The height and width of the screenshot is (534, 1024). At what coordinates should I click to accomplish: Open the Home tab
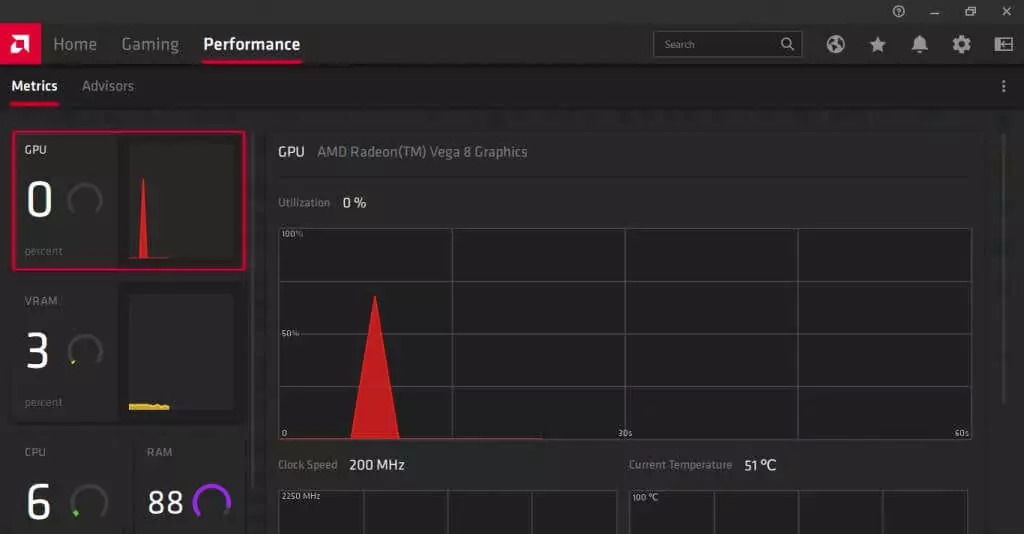[x=75, y=44]
